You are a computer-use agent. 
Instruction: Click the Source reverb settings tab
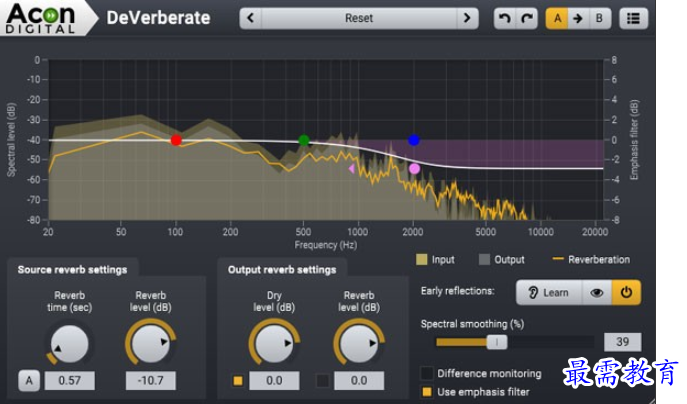tap(72, 269)
